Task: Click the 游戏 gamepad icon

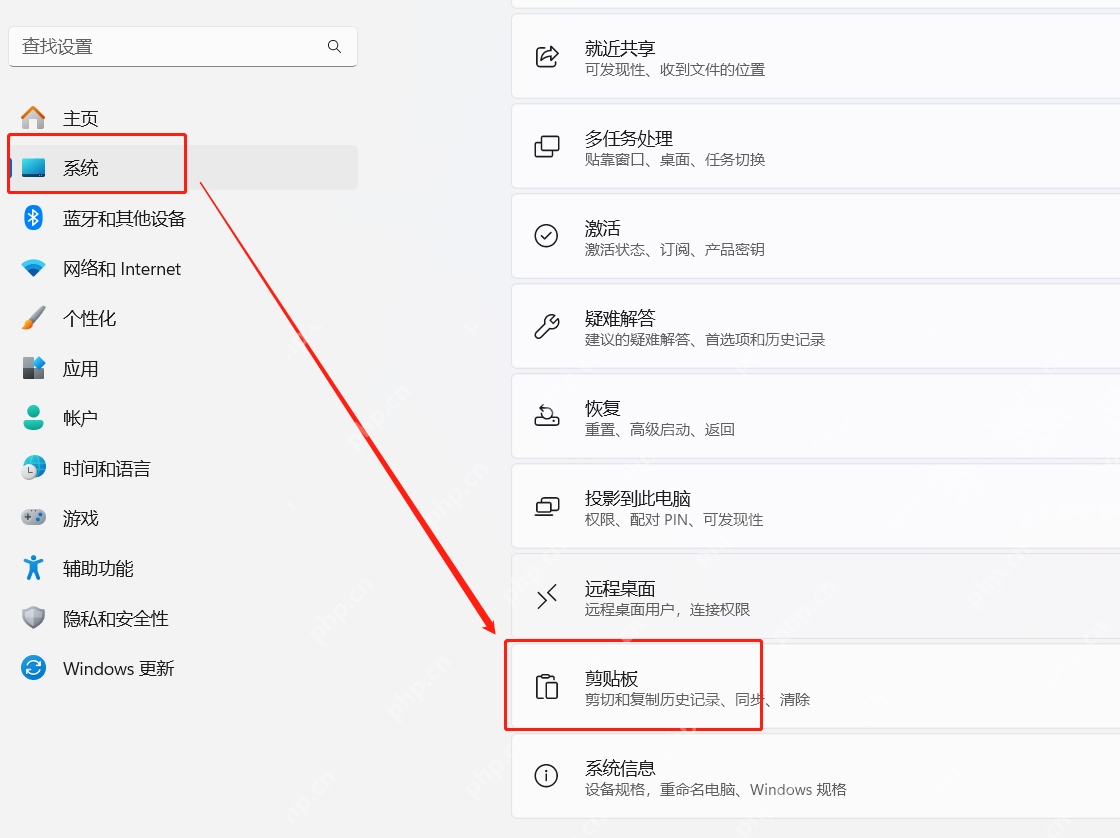Action: (33, 517)
